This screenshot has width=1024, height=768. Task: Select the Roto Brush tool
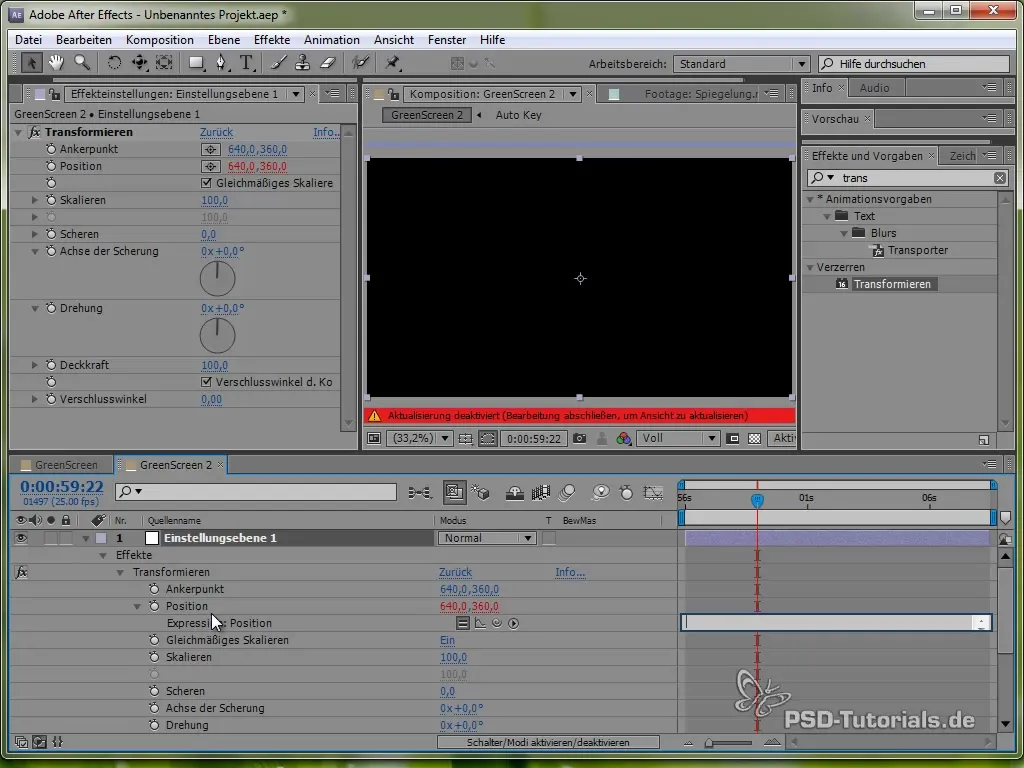360,63
